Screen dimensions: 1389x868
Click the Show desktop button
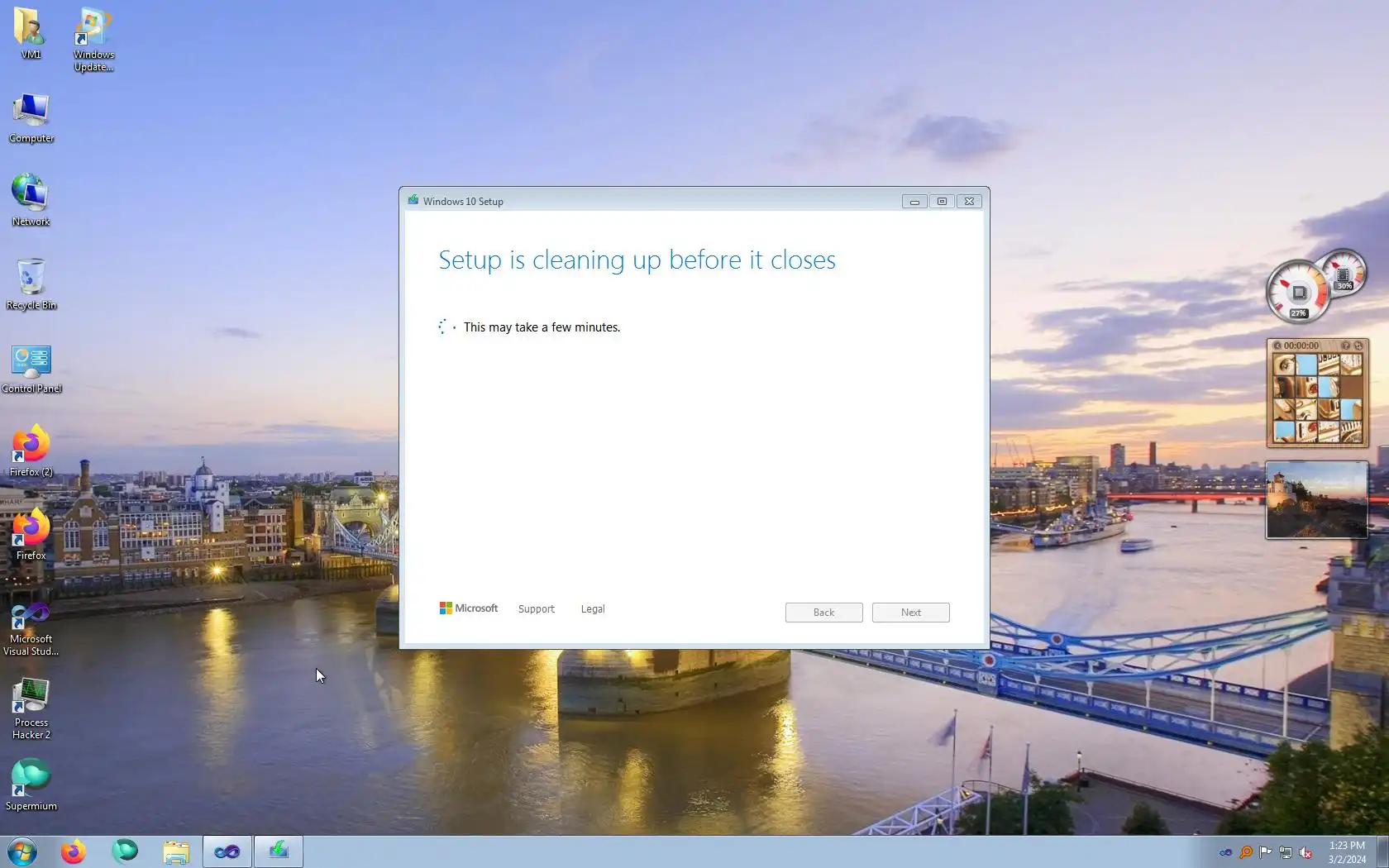[x=1382, y=851]
